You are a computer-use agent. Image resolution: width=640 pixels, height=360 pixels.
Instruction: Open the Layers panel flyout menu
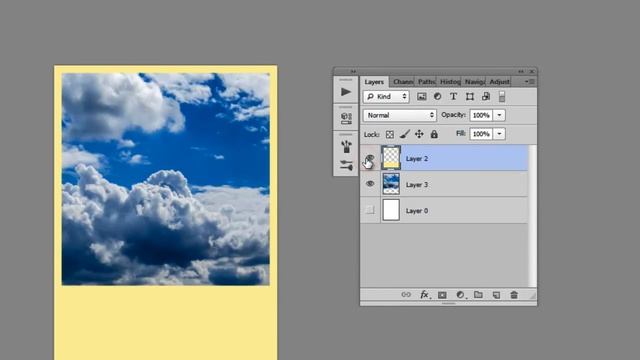(529, 82)
